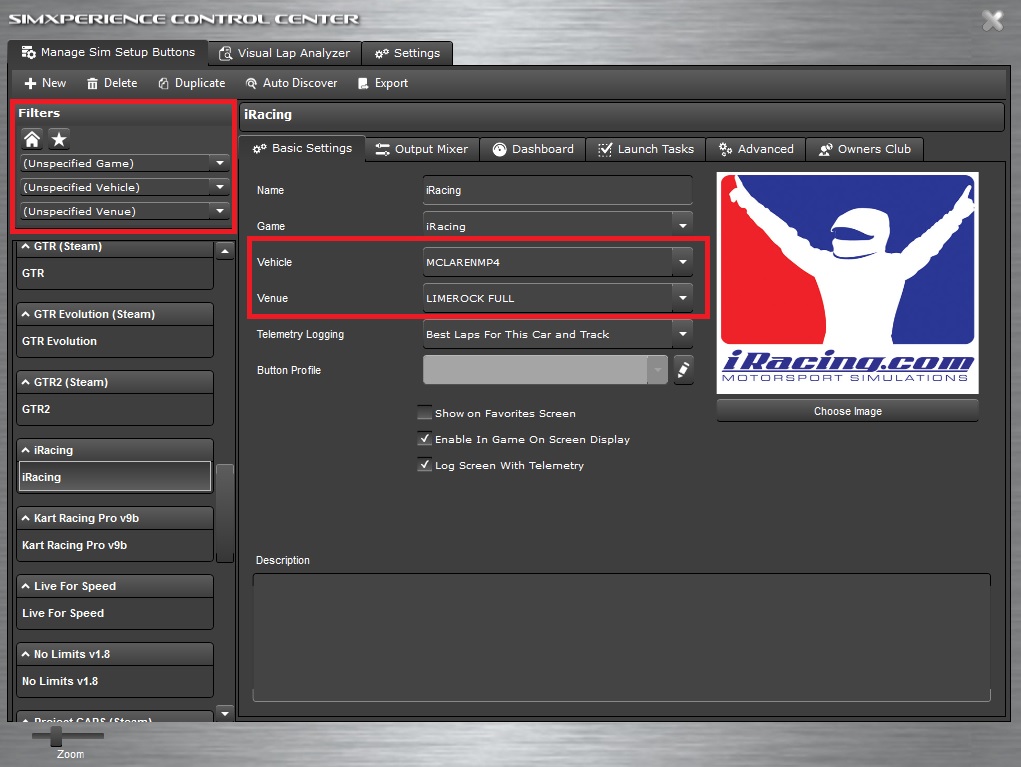This screenshot has height=767, width=1021.
Task: Open the Visual Lap Analyzer tab
Action: point(285,53)
